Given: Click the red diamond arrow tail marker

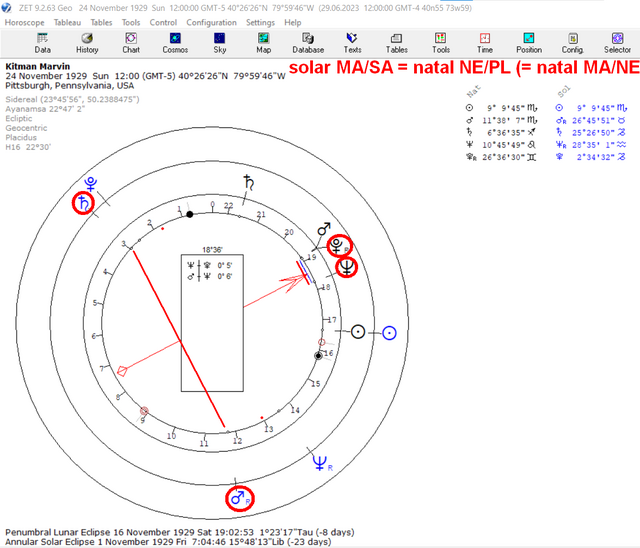Looking at the screenshot, I should click(x=122, y=371).
